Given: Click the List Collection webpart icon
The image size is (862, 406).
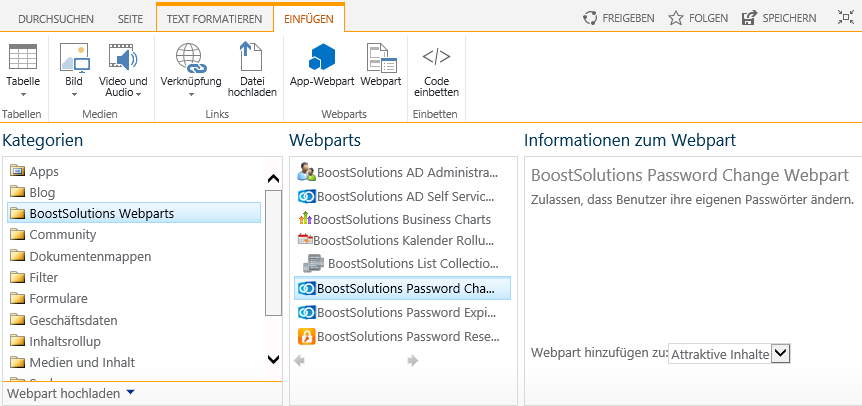Looking at the screenshot, I should point(314,263).
